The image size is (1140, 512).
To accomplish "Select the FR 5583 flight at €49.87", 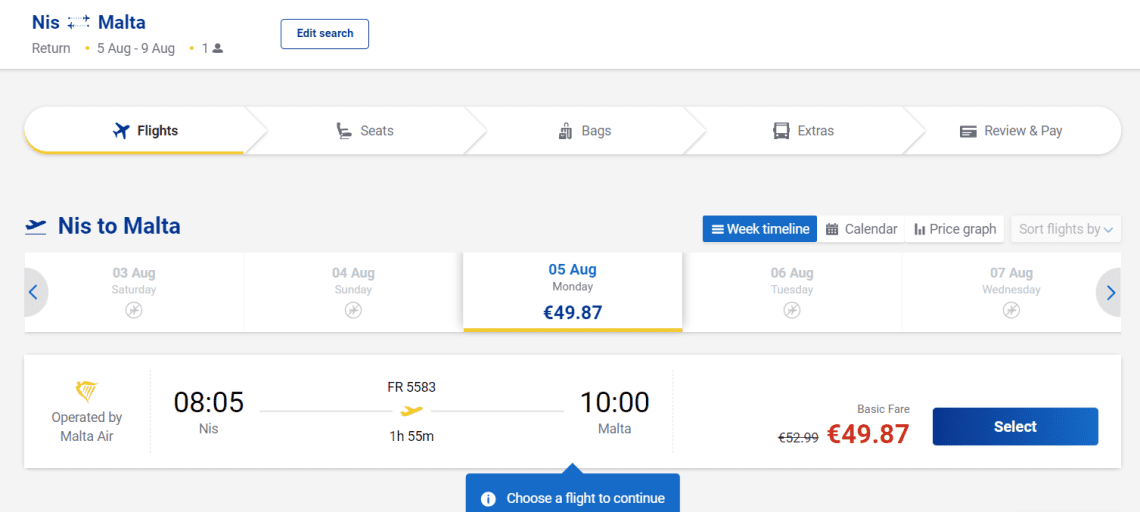I will [1015, 427].
